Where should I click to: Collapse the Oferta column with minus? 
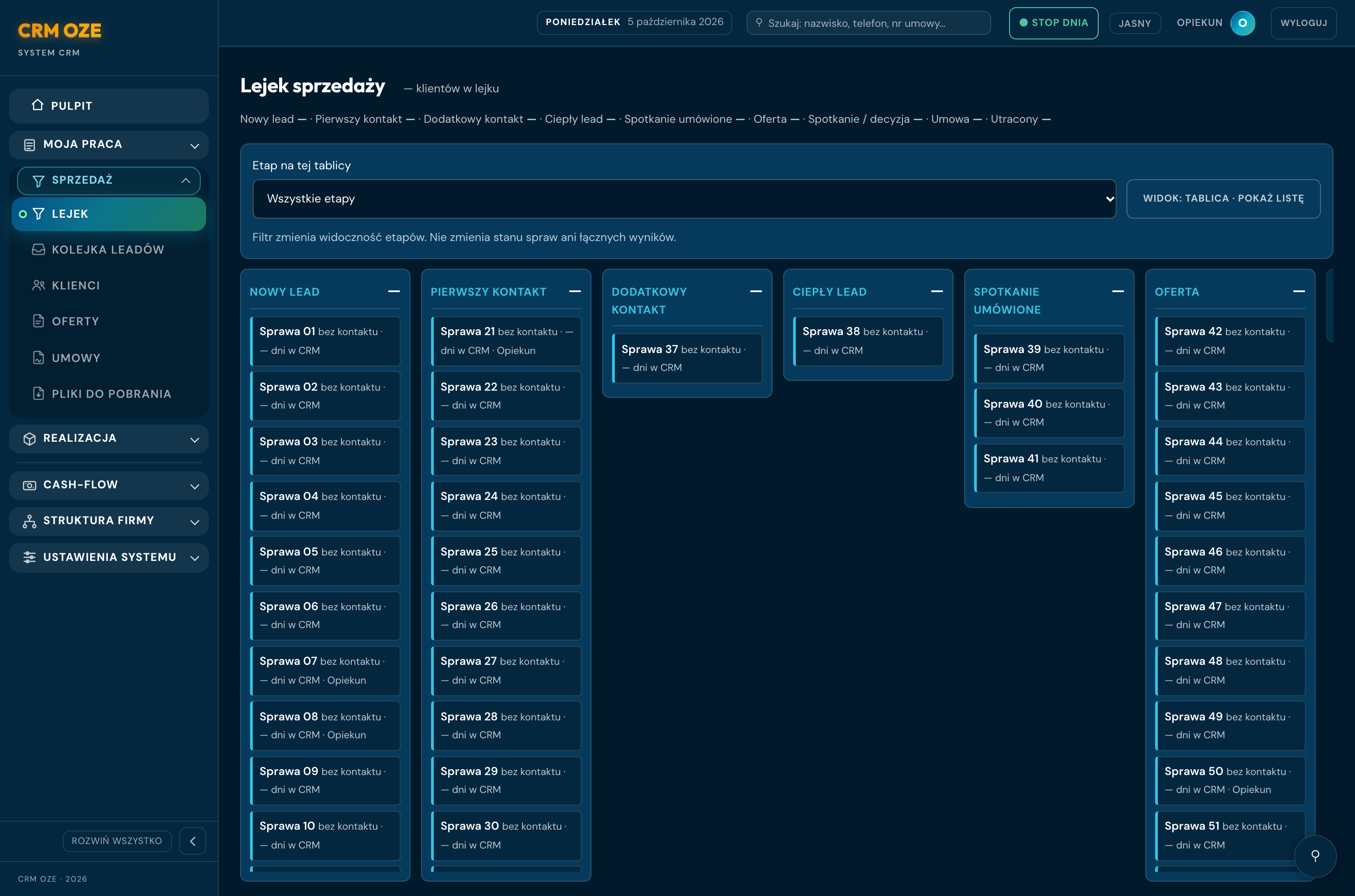[x=1299, y=292]
